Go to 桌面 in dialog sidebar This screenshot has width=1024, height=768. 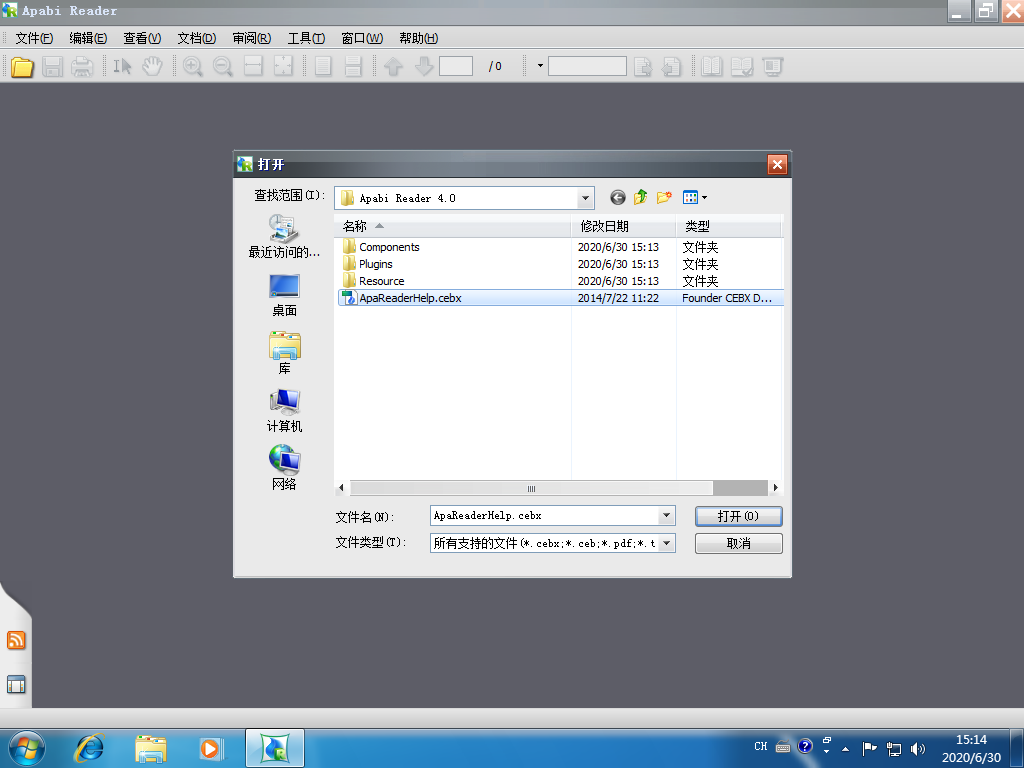pyautogui.click(x=284, y=295)
